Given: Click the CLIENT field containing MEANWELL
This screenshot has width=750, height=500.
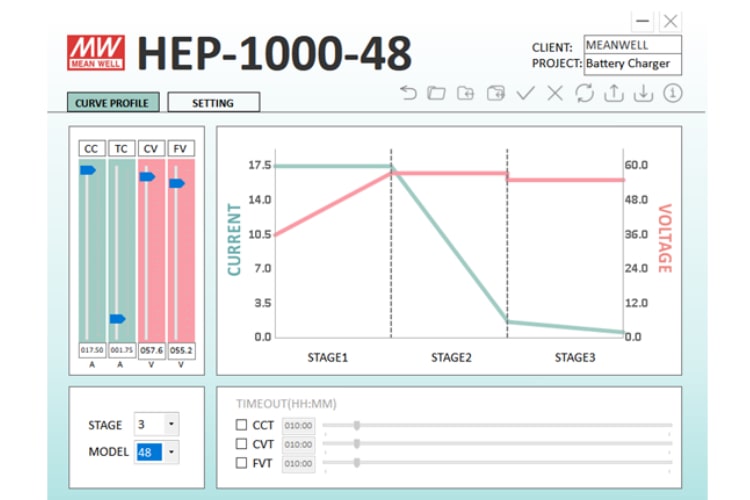Looking at the screenshot, I should (x=632, y=45).
